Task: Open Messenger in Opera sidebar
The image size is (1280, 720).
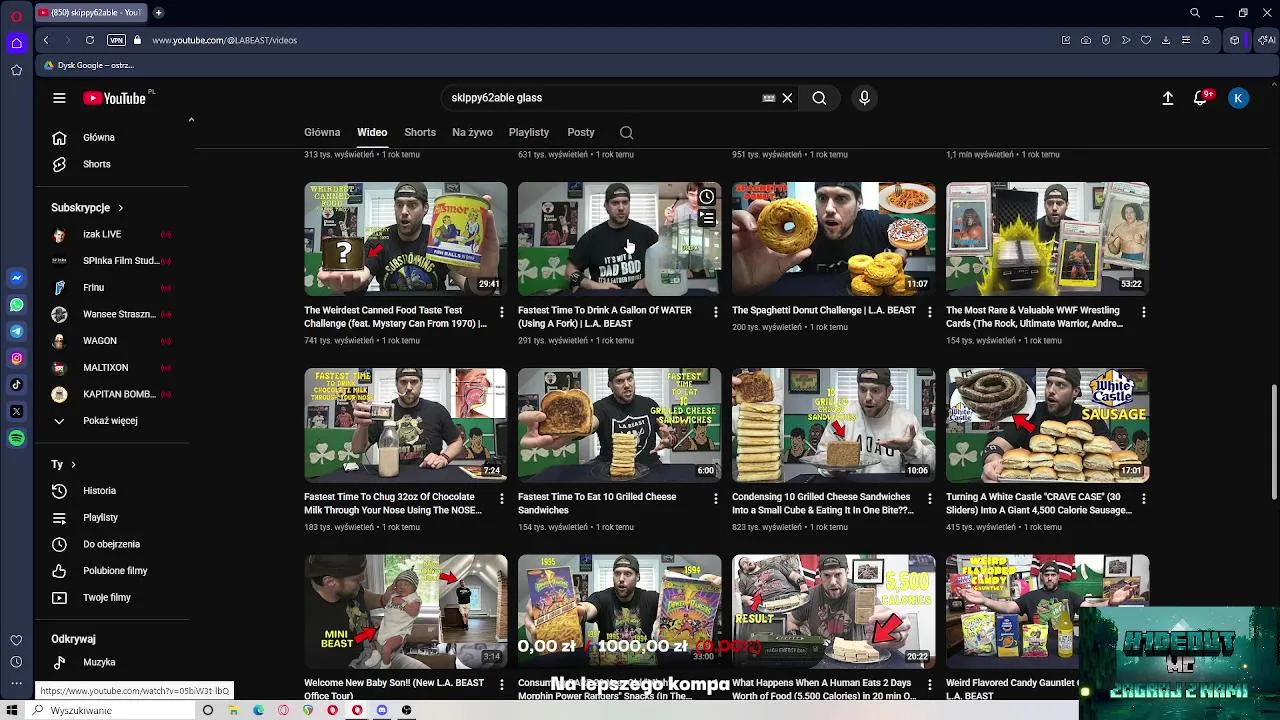Action: [16, 278]
